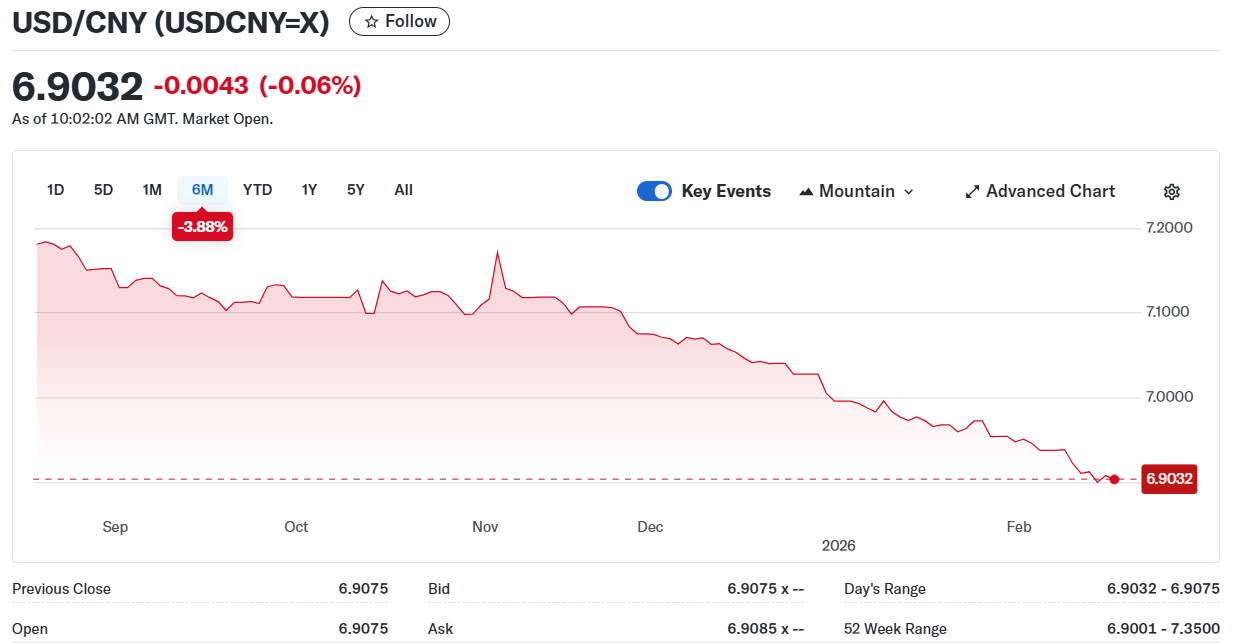Toggle the Key Events switch off
1233x643 pixels.
coord(654,191)
